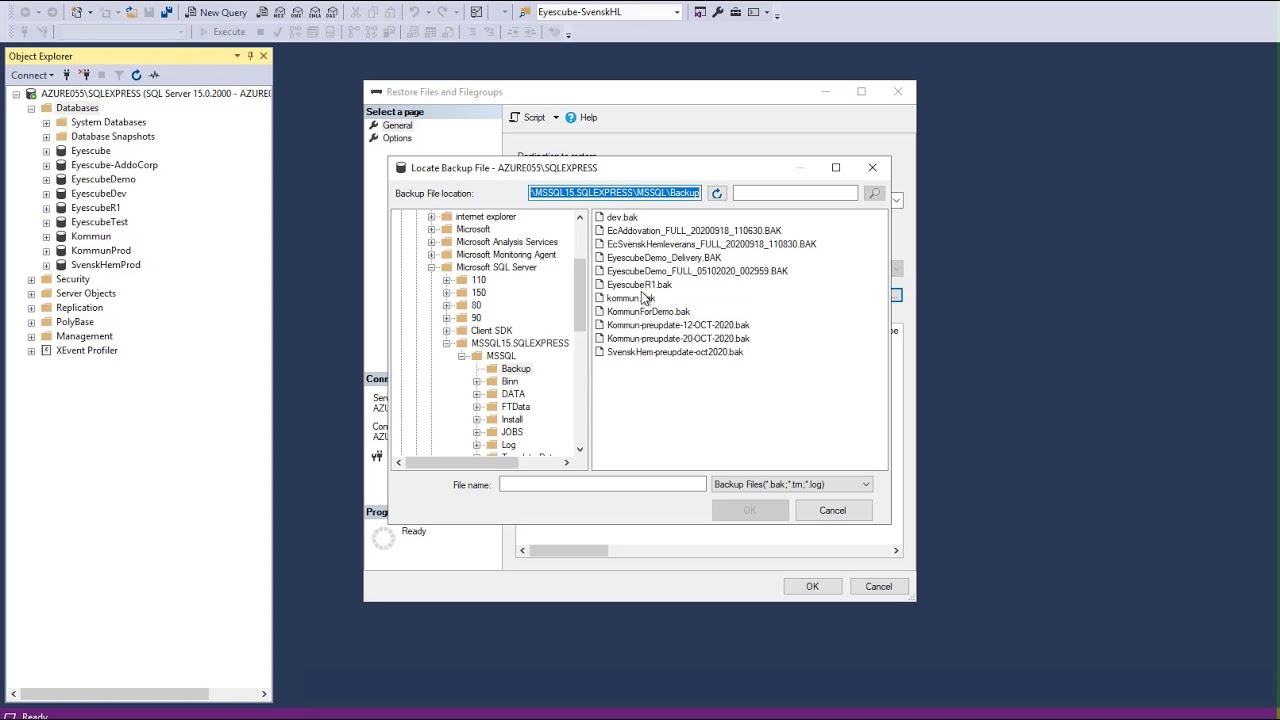Select the Options page

pyautogui.click(x=397, y=138)
